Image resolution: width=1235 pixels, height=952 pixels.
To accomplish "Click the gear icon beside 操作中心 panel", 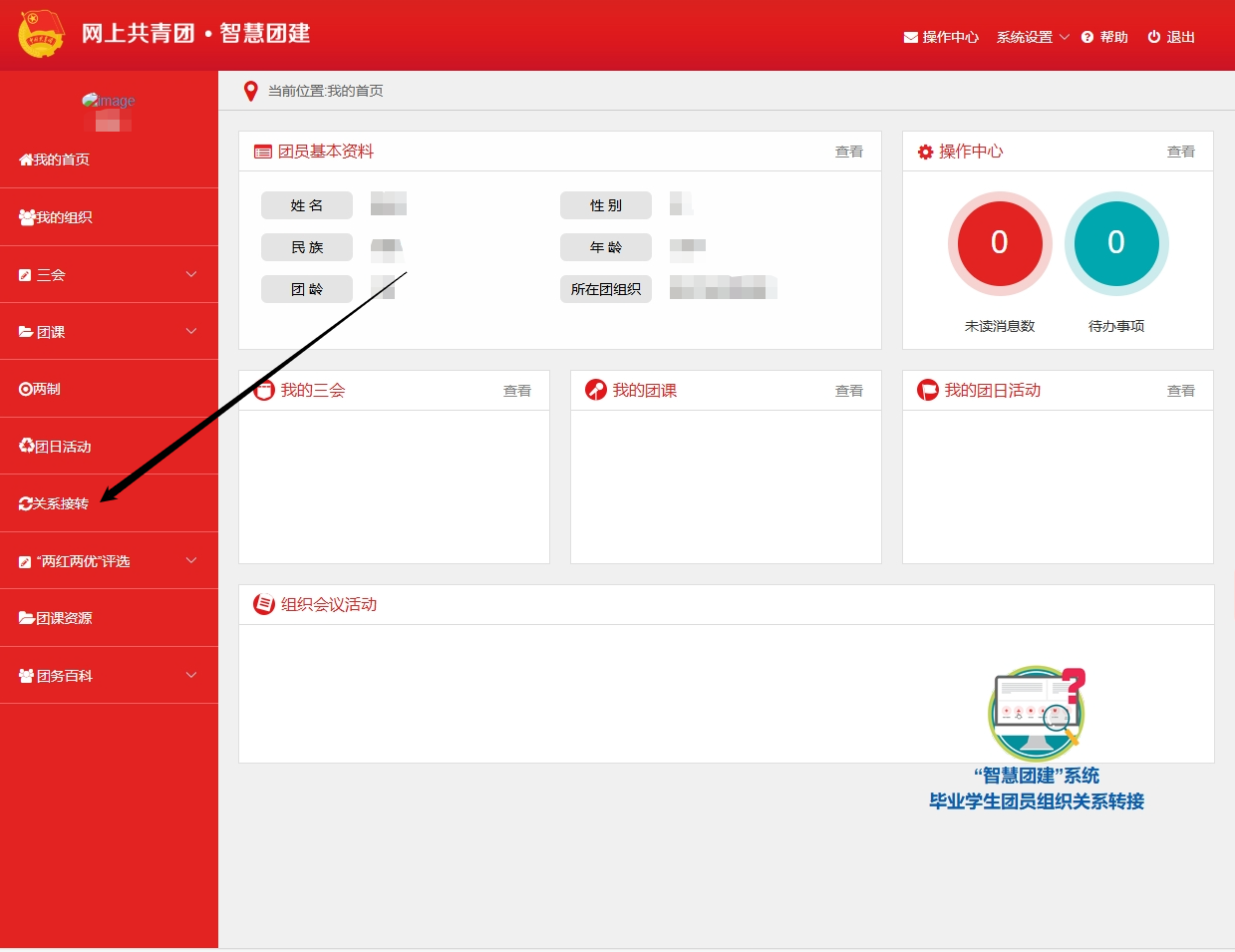I will pos(926,152).
